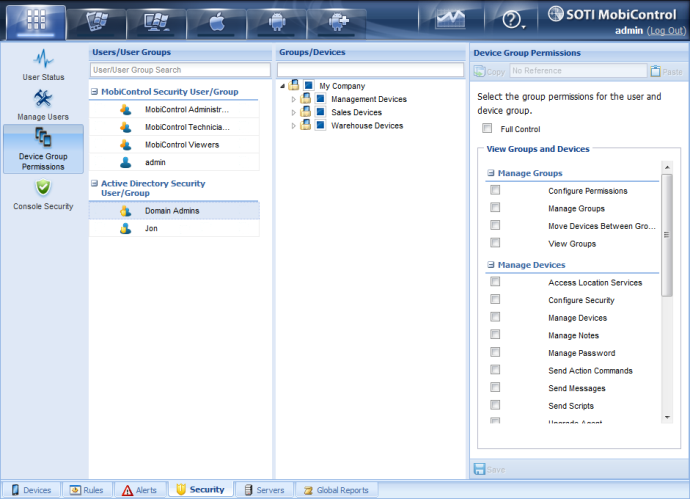Click the permissions scroll down arrow

pyautogui.click(x=667, y=417)
